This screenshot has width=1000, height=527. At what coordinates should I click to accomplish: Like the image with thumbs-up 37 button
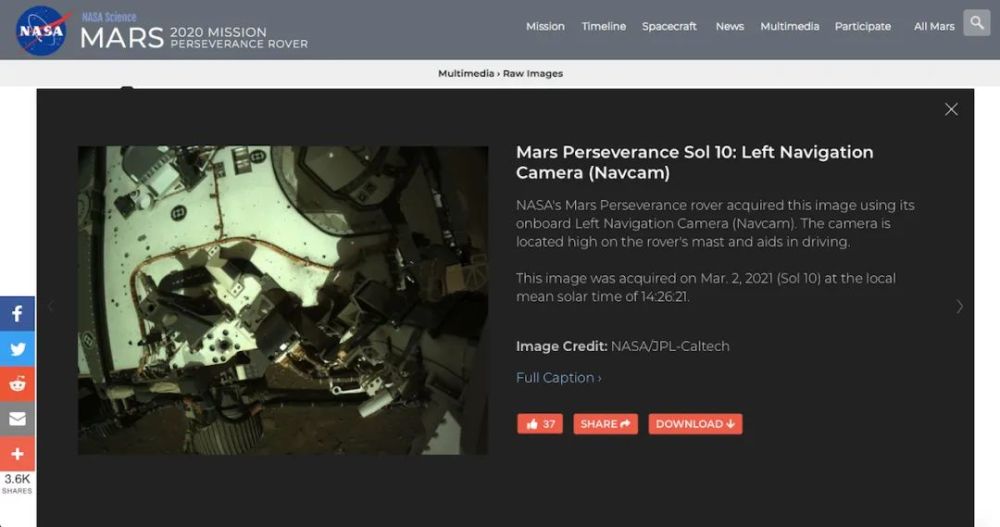(540, 424)
